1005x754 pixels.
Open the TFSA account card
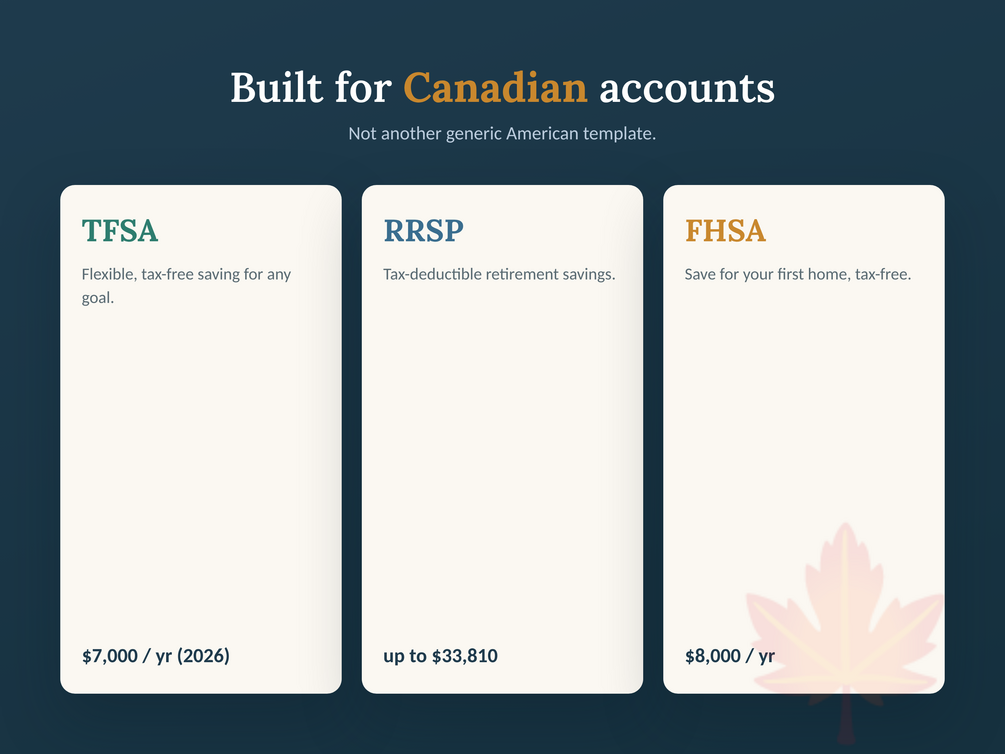point(201,439)
